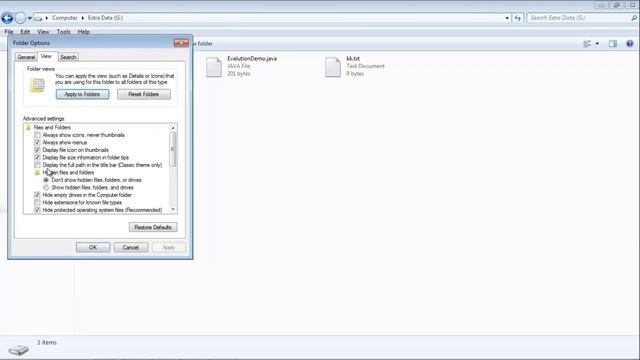The image size is (640, 360).
Task: Refresh the Extra Data (G:) folder
Action: pyautogui.click(x=518, y=18)
